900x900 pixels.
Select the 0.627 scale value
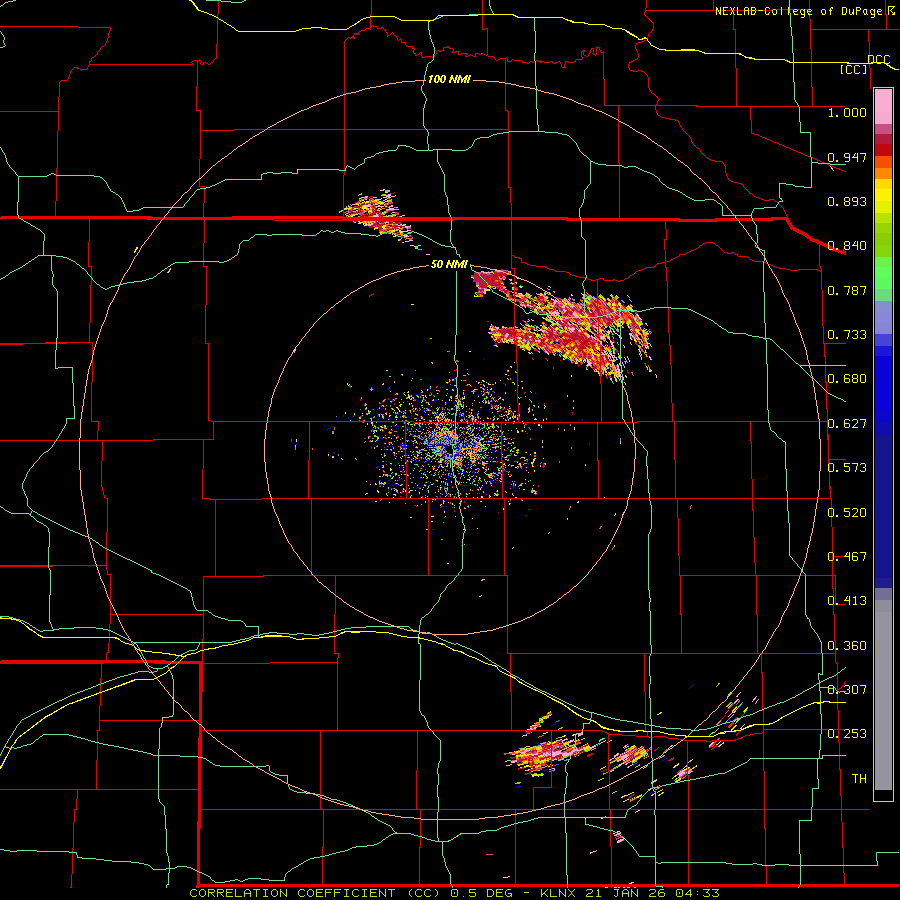pos(847,424)
